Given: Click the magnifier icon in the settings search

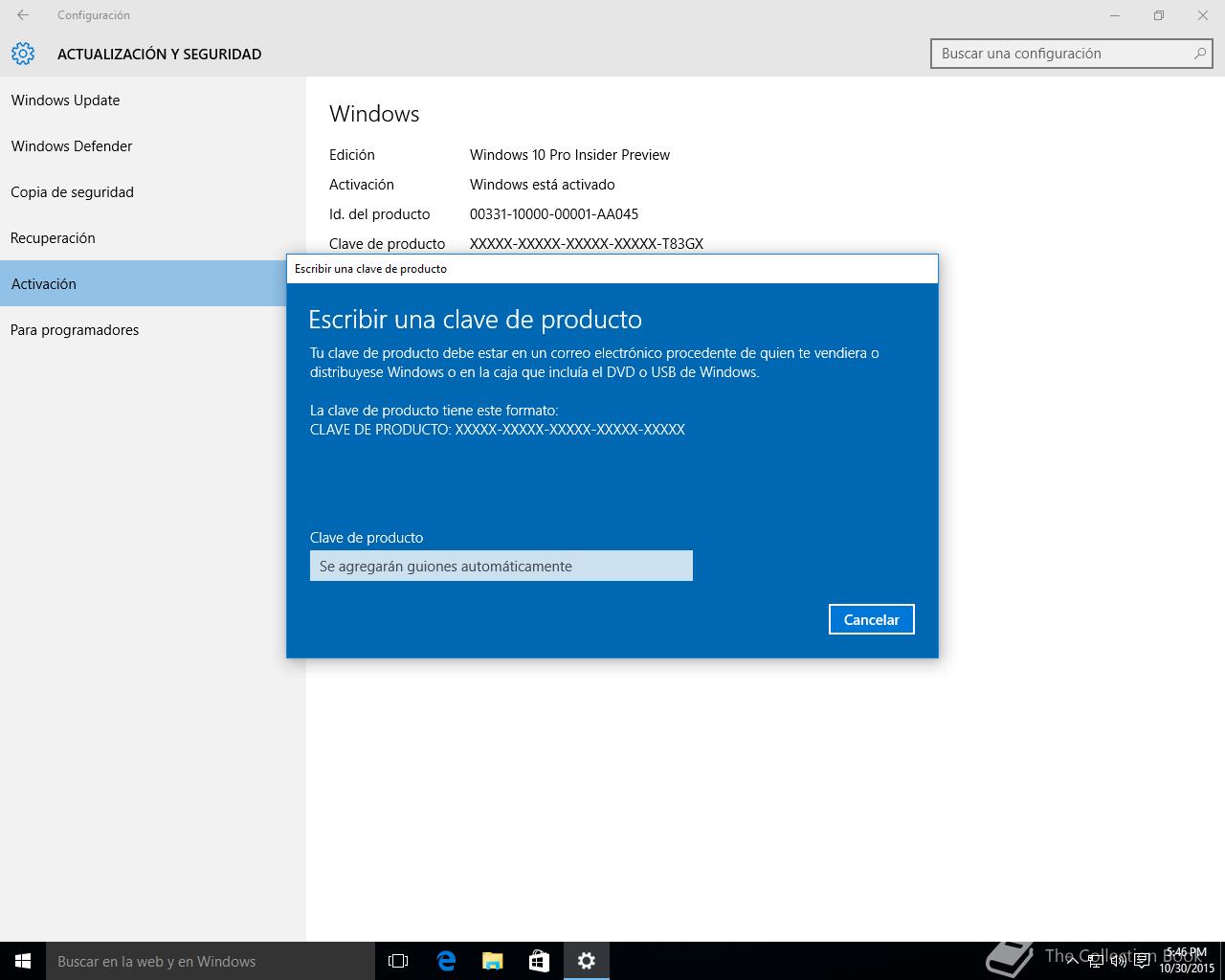Looking at the screenshot, I should pos(1199,54).
